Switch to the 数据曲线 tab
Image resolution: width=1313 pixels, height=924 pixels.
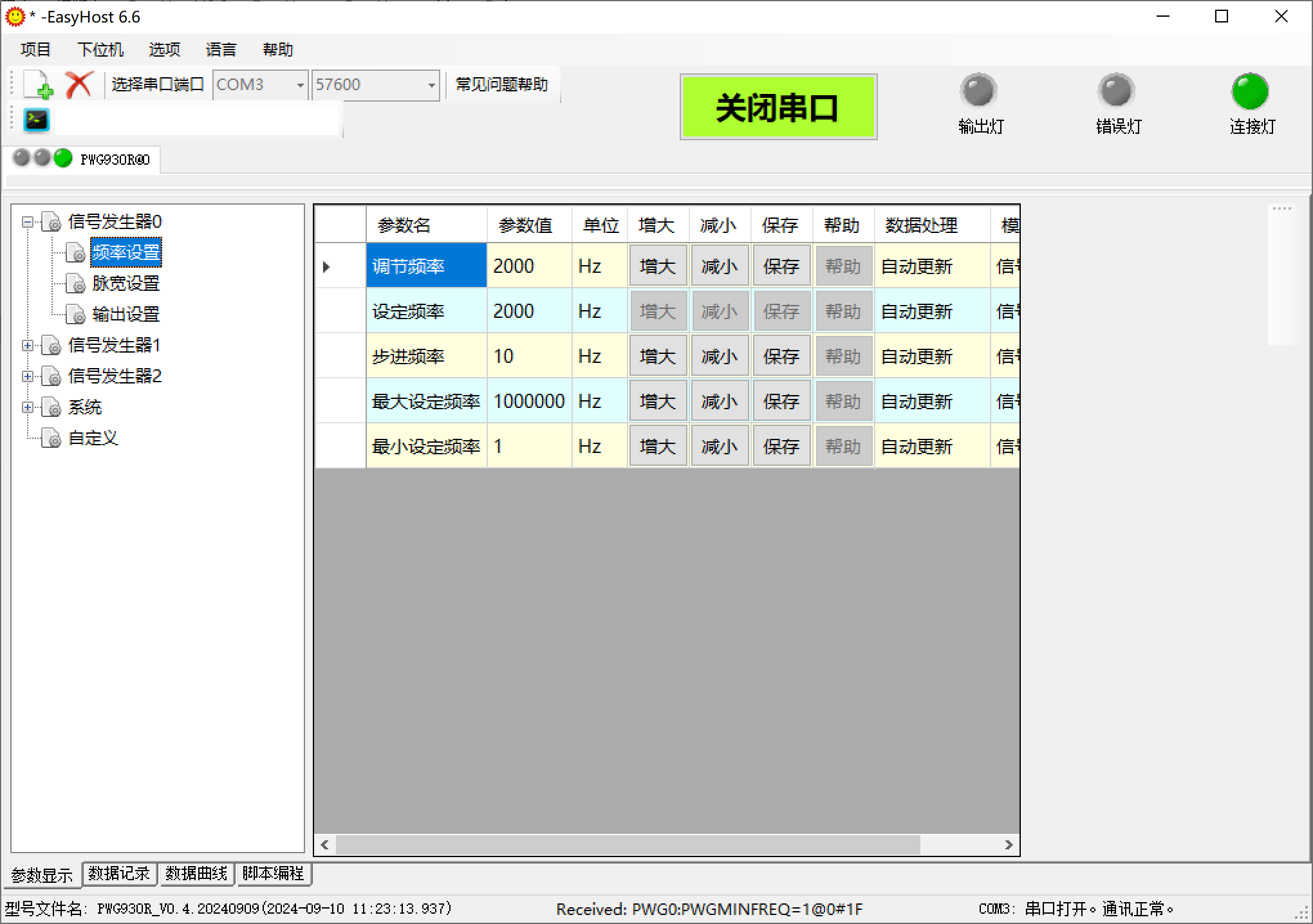[196, 873]
